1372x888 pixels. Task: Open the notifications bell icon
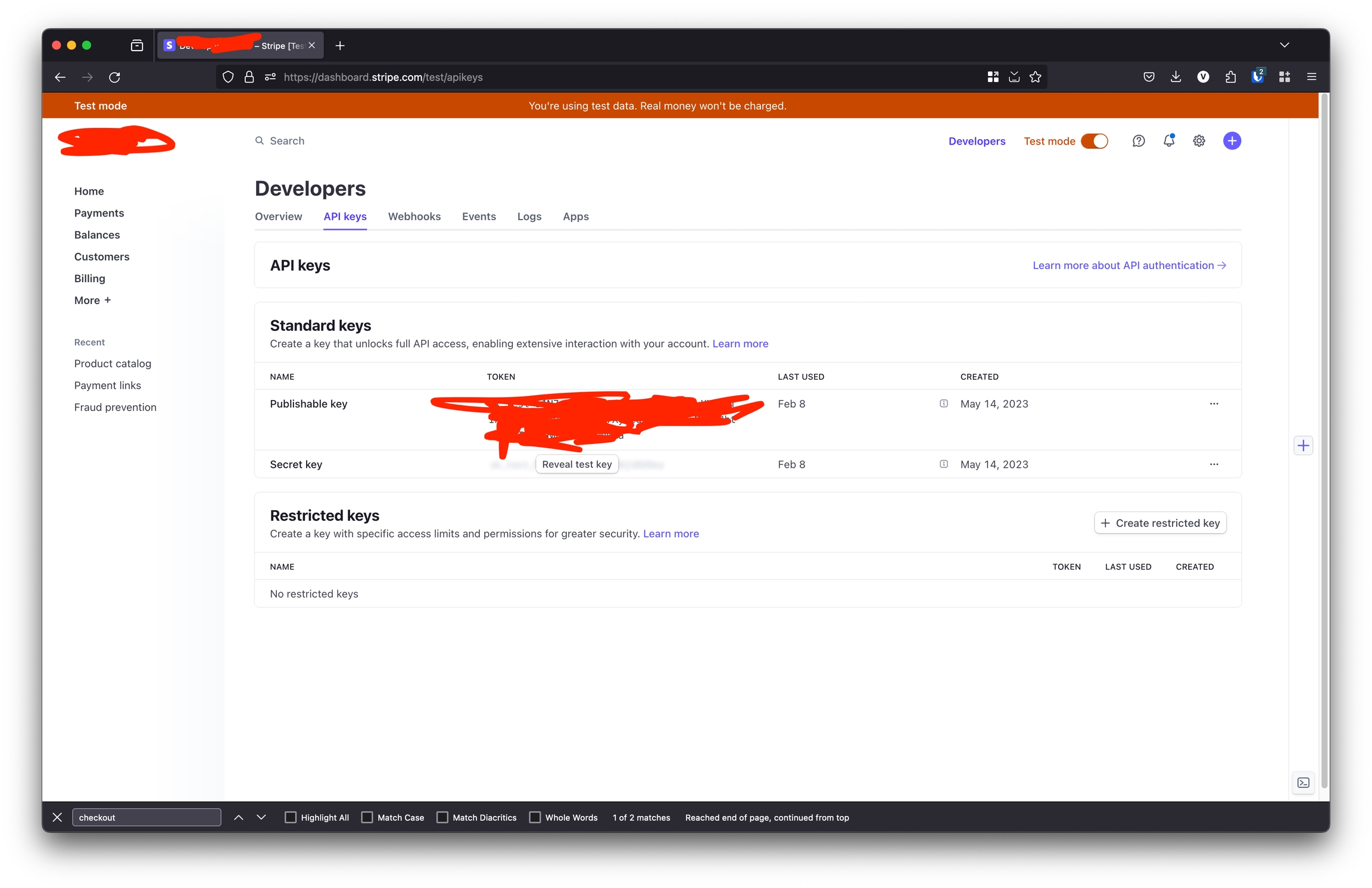click(1168, 141)
